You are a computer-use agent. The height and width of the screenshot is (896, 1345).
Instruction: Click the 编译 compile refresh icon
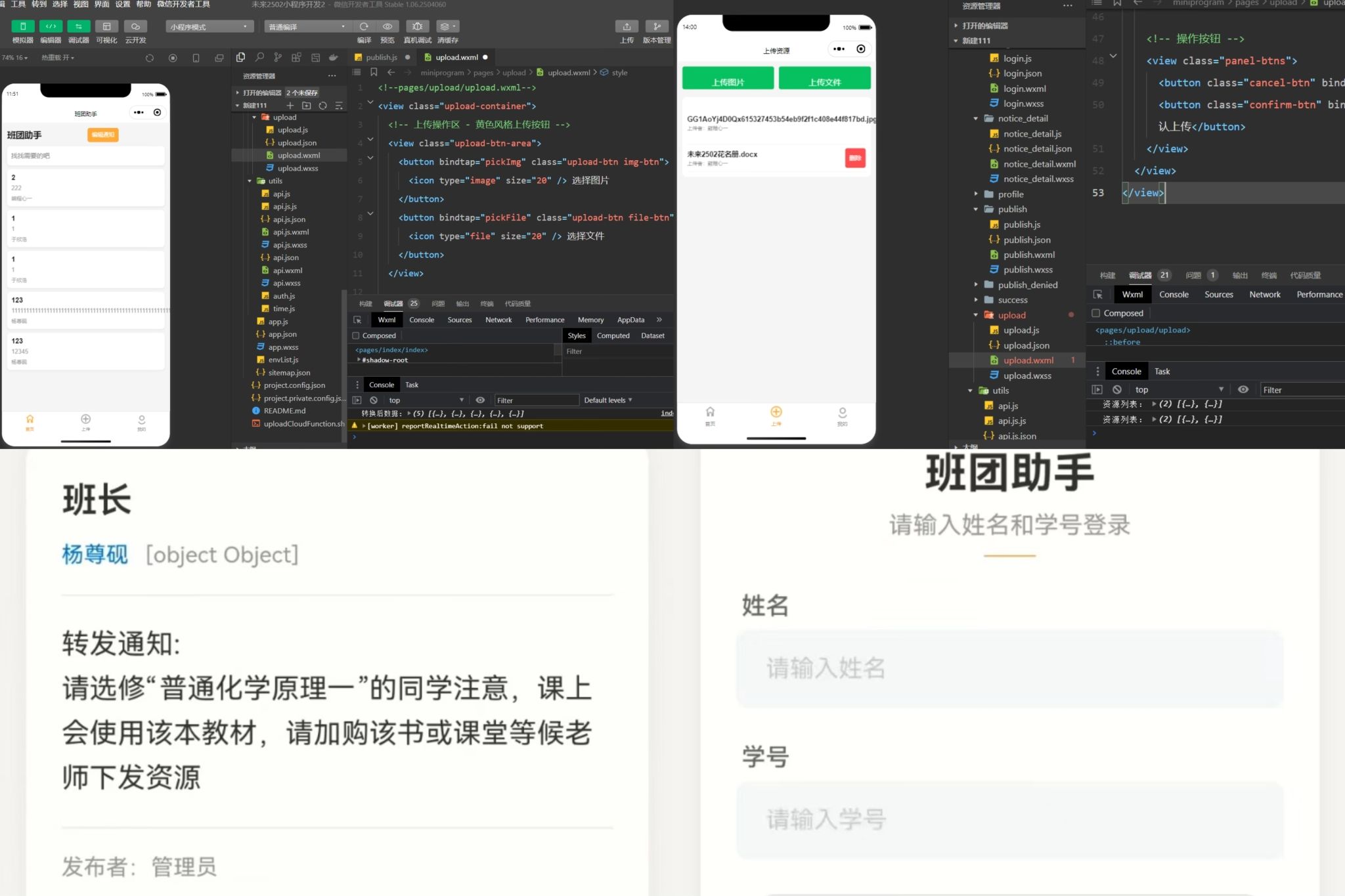[364, 26]
